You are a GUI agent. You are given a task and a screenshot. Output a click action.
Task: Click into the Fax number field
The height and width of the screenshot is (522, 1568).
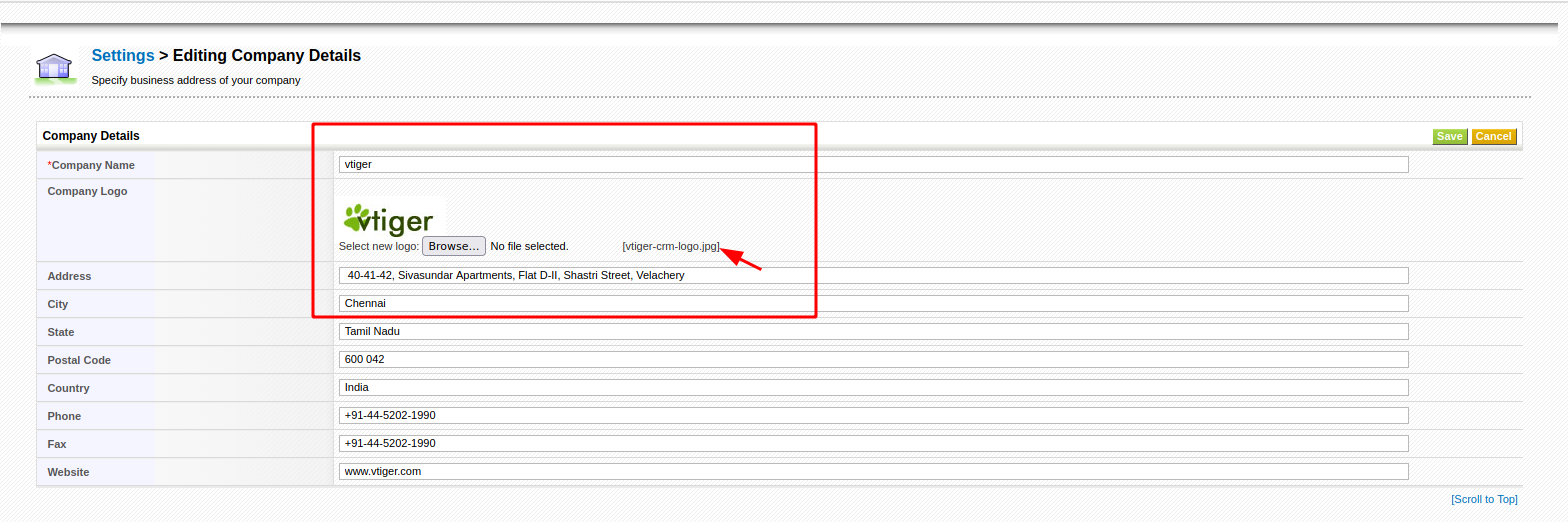[x=873, y=443]
